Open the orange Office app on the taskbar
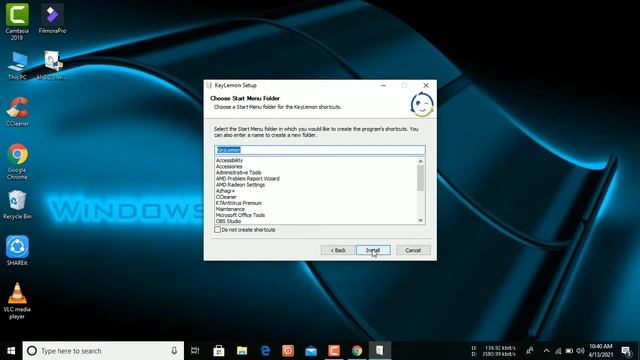This screenshot has height=360, width=640. (x=288, y=351)
